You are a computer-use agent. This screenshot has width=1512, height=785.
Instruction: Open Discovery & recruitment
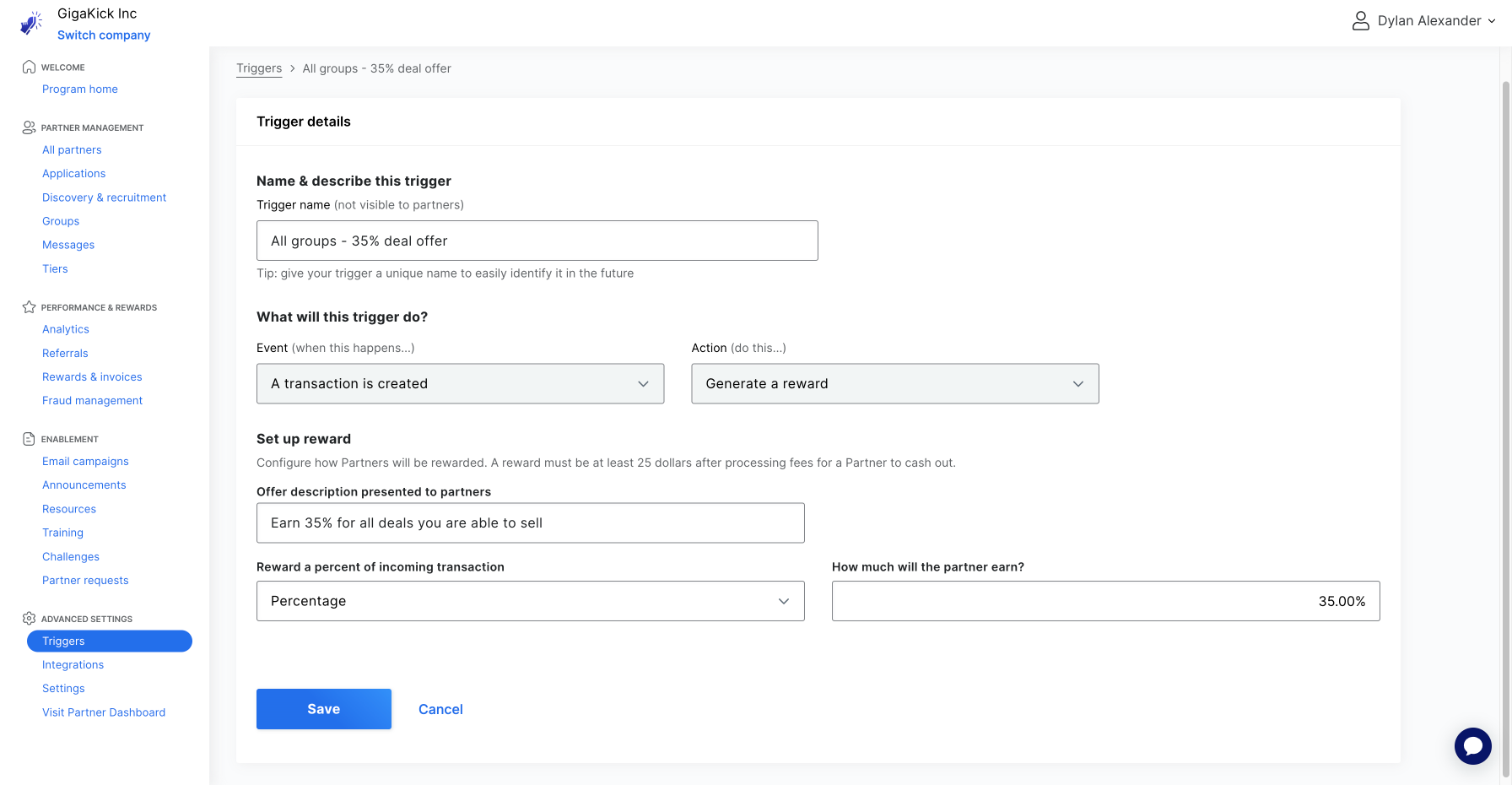105,198
